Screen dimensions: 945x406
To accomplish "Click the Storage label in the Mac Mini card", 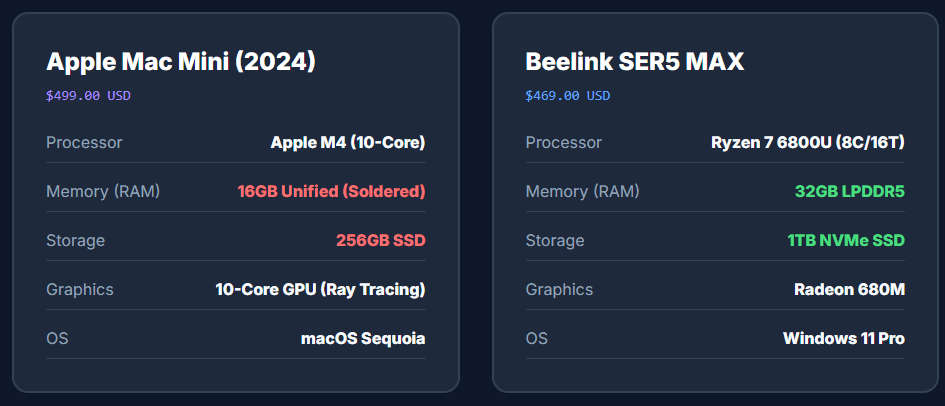I will coord(75,240).
